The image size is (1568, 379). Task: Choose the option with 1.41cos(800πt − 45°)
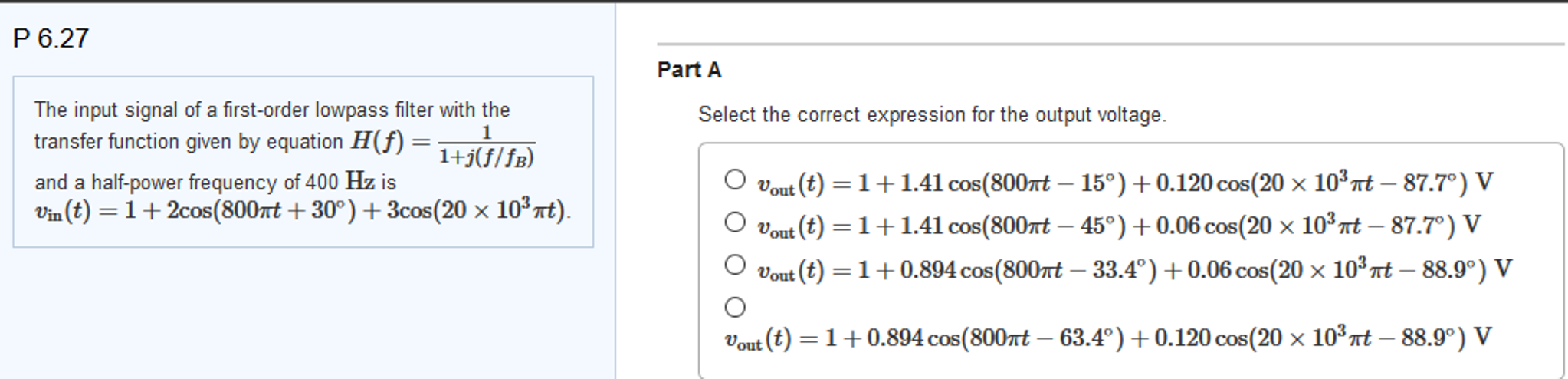734,223
